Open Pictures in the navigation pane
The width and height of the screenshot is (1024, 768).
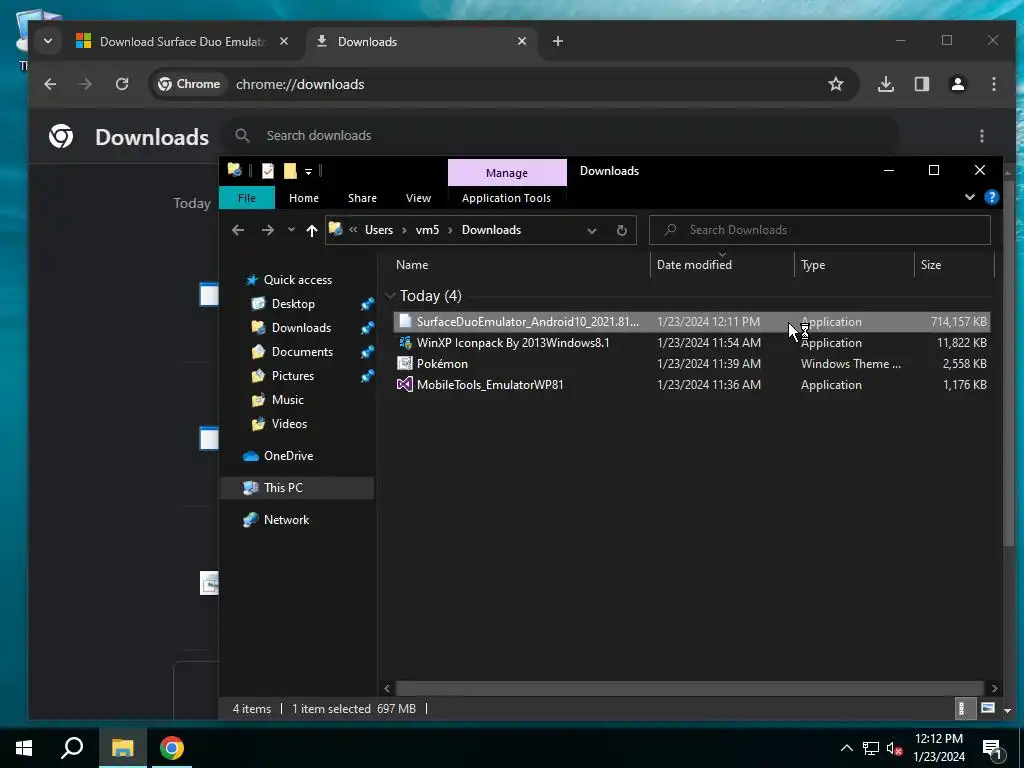(x=293, y=376)
